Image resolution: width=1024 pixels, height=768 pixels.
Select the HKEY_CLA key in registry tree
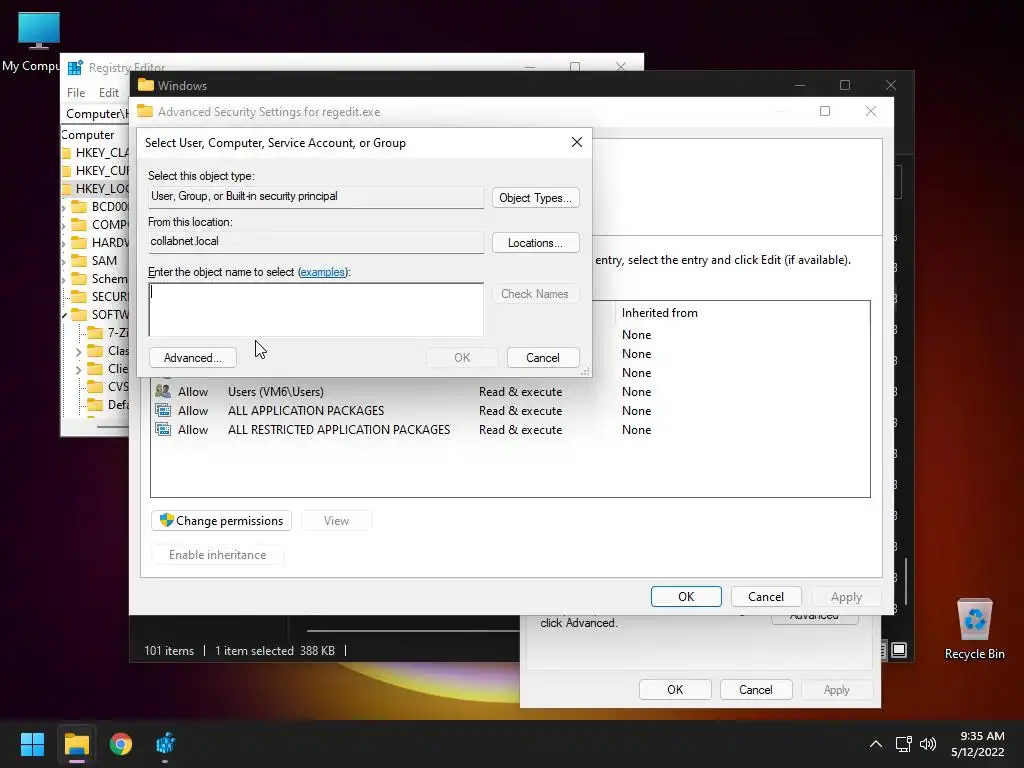(x=102, y=153)
